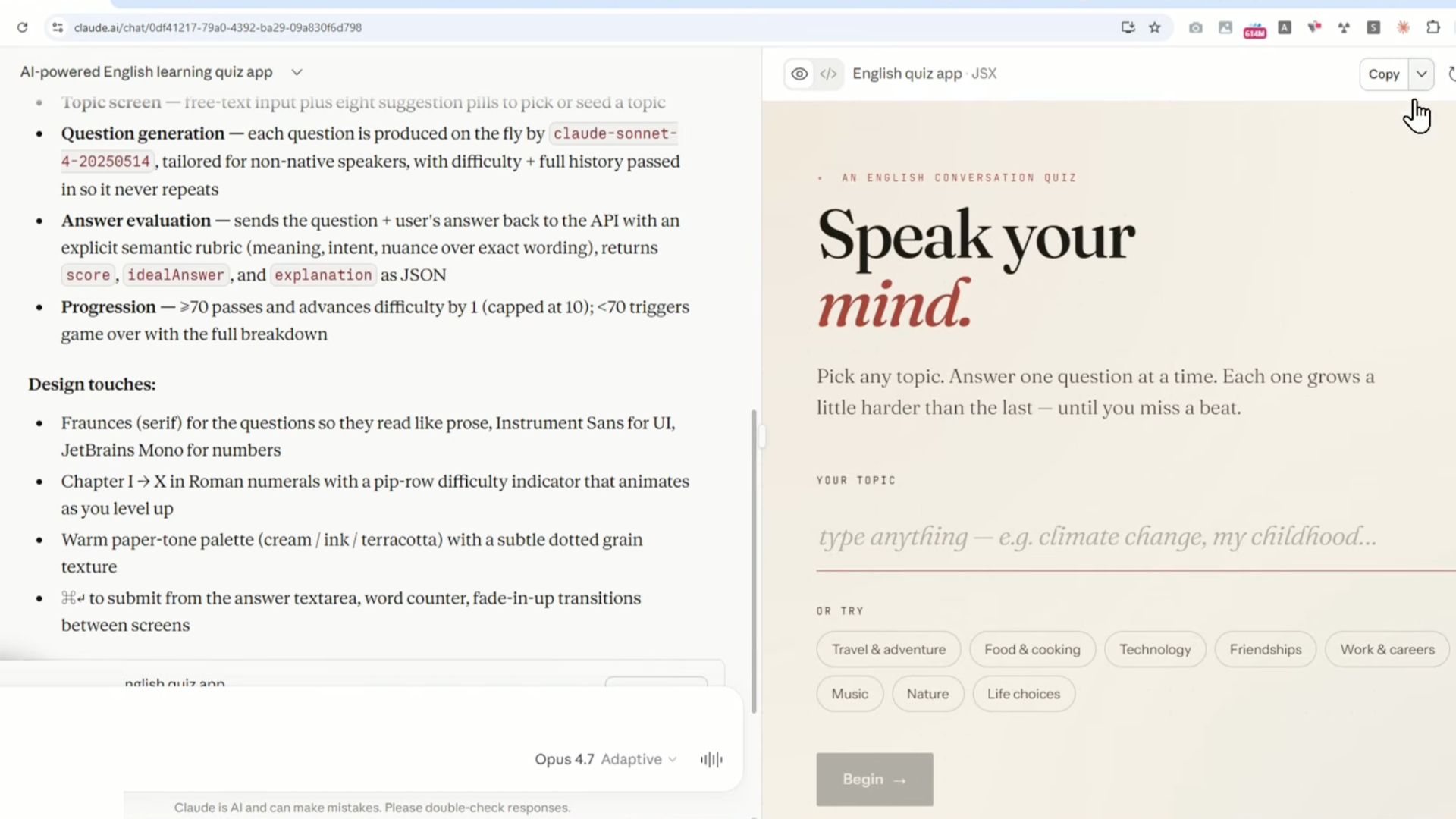This screenshot has width=1456, height=819.
Task: Click the voice mode waveform icon
Action: click(x=711, y=759)
